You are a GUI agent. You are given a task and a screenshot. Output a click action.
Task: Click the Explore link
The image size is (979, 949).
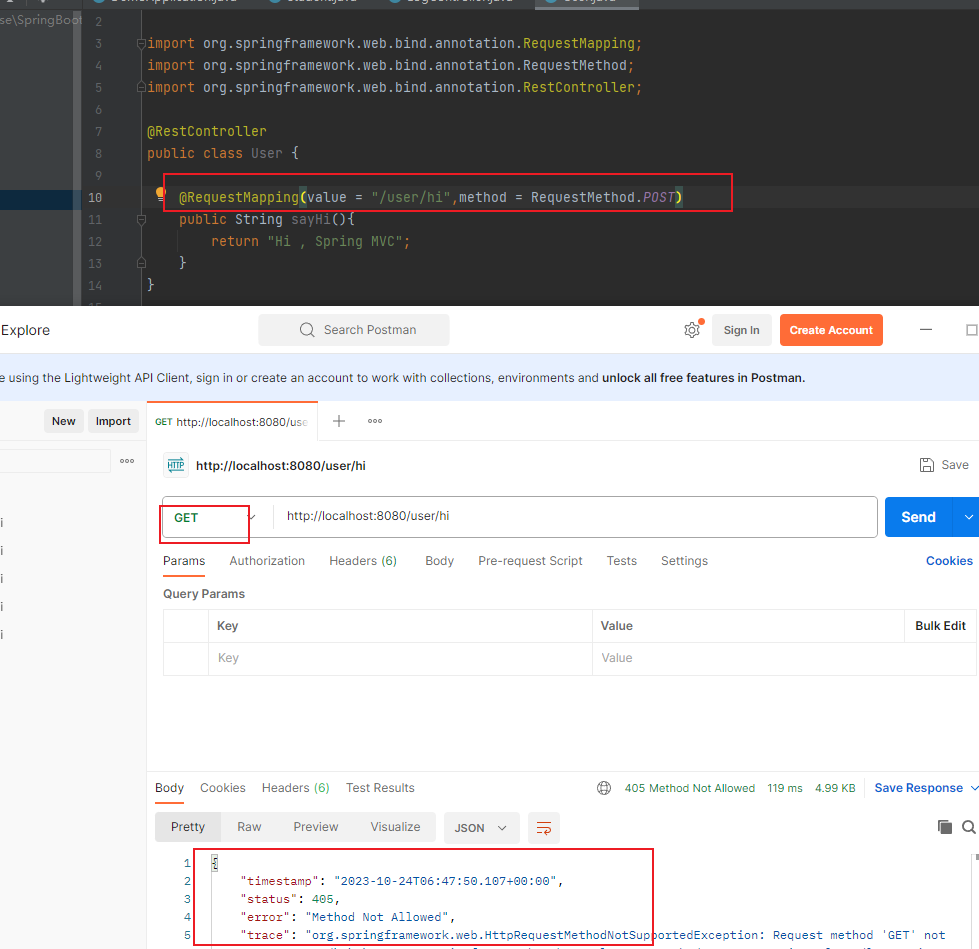(25, 330)
